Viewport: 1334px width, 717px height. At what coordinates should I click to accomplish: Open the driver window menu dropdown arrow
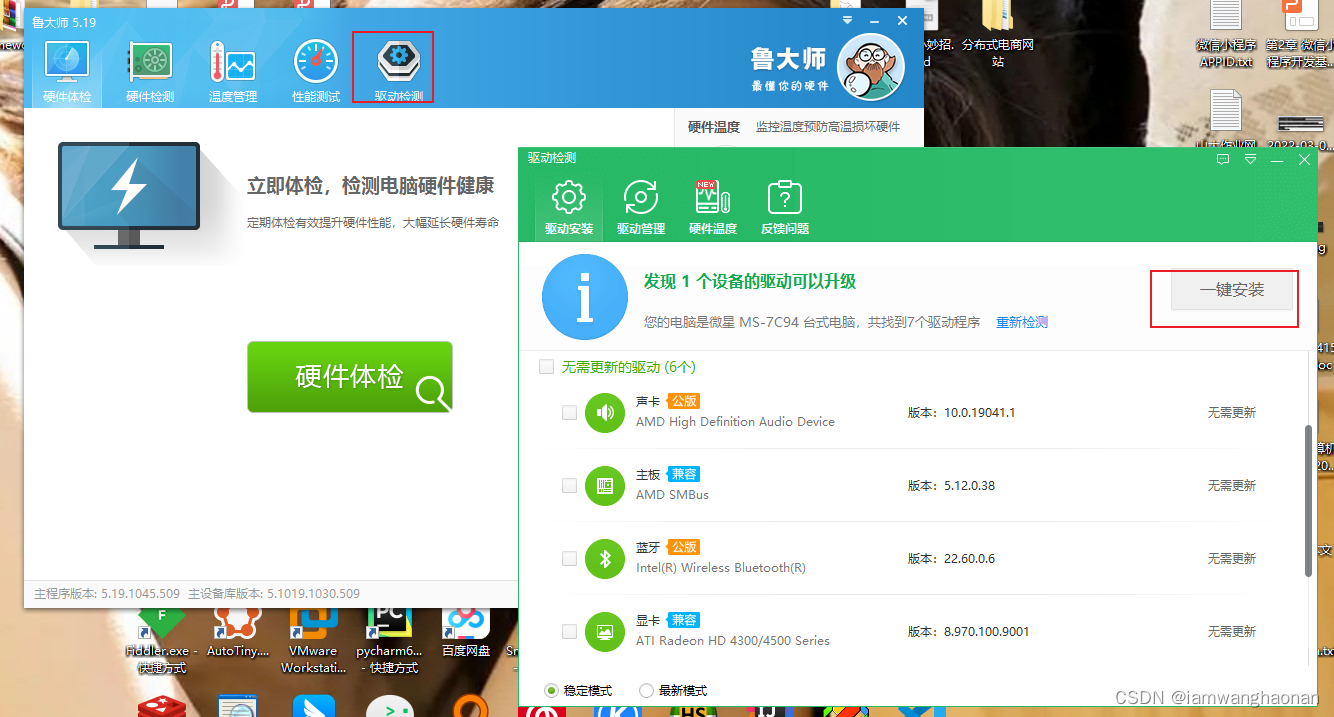[x=1250, y=159]
